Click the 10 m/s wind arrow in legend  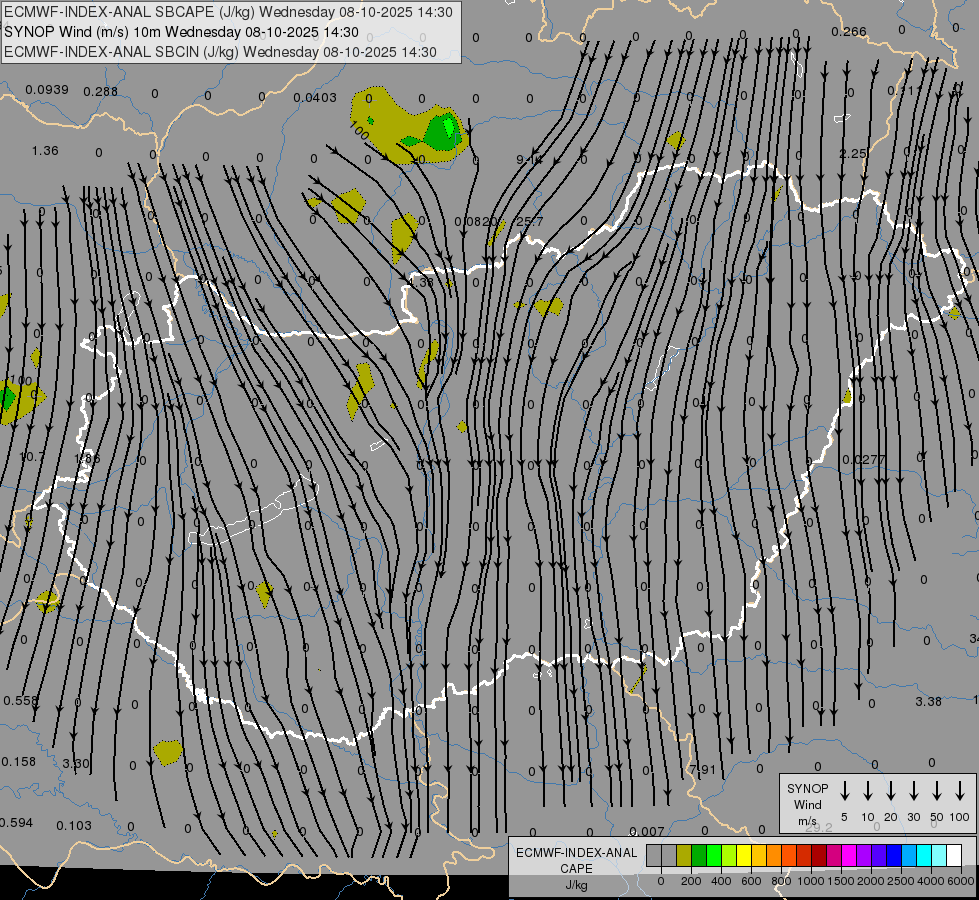tap(868, 791)
